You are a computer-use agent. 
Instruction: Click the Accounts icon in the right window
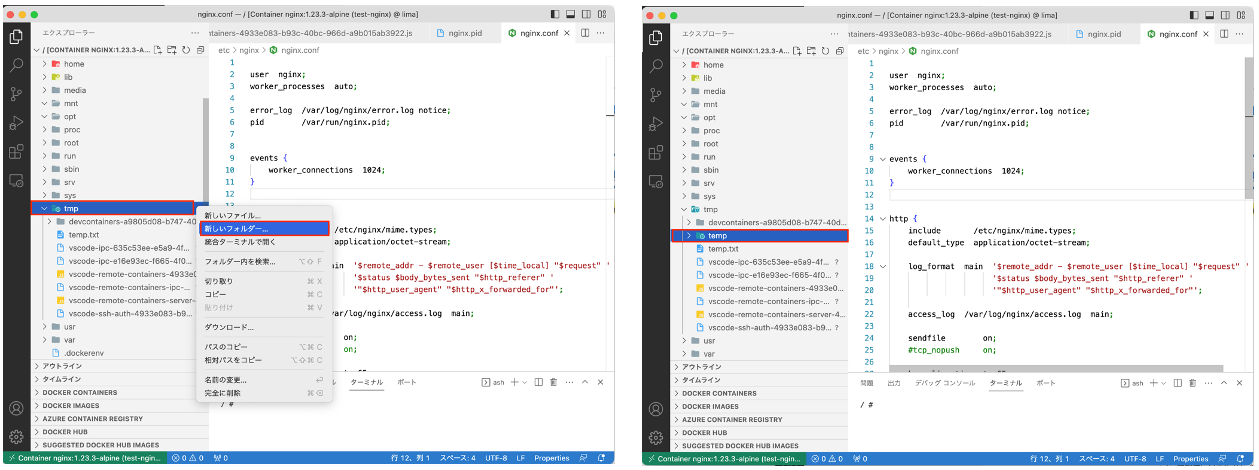656,409
